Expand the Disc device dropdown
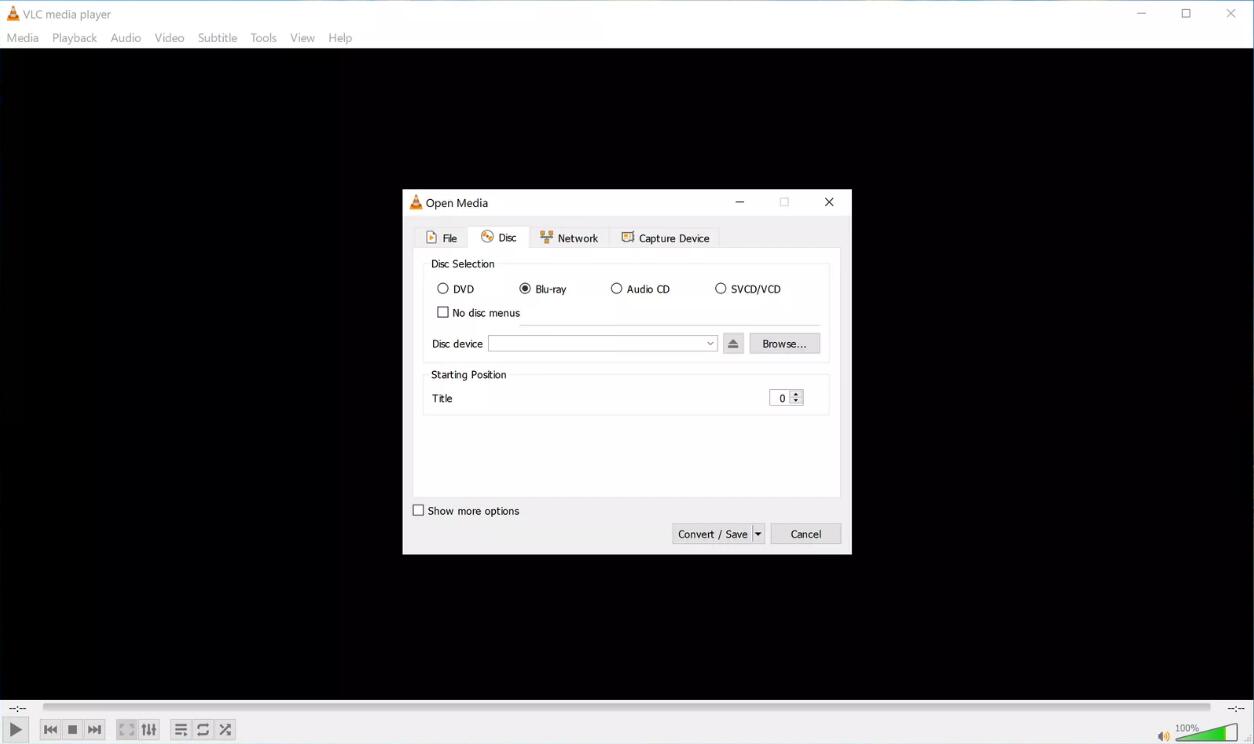The width and height of the screenshot is (1254, 744). [x=710, y=344]
